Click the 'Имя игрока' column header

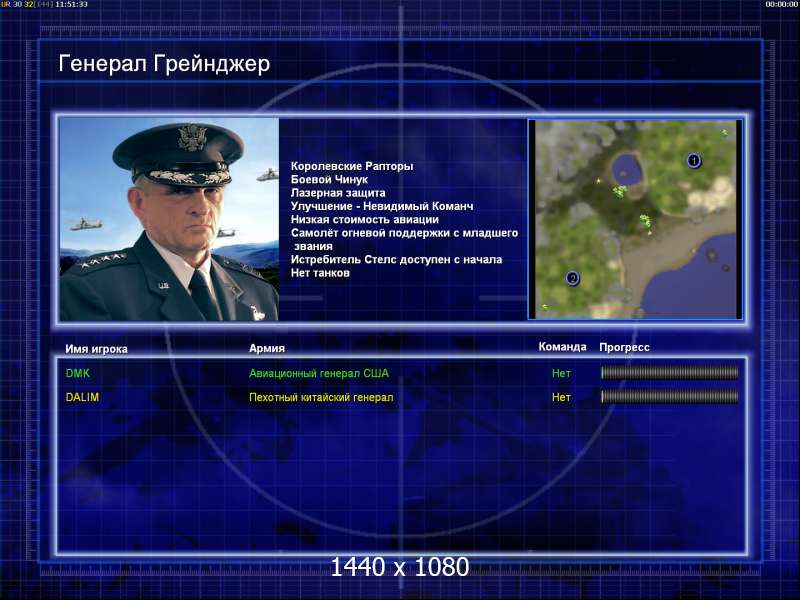point(96,349)
